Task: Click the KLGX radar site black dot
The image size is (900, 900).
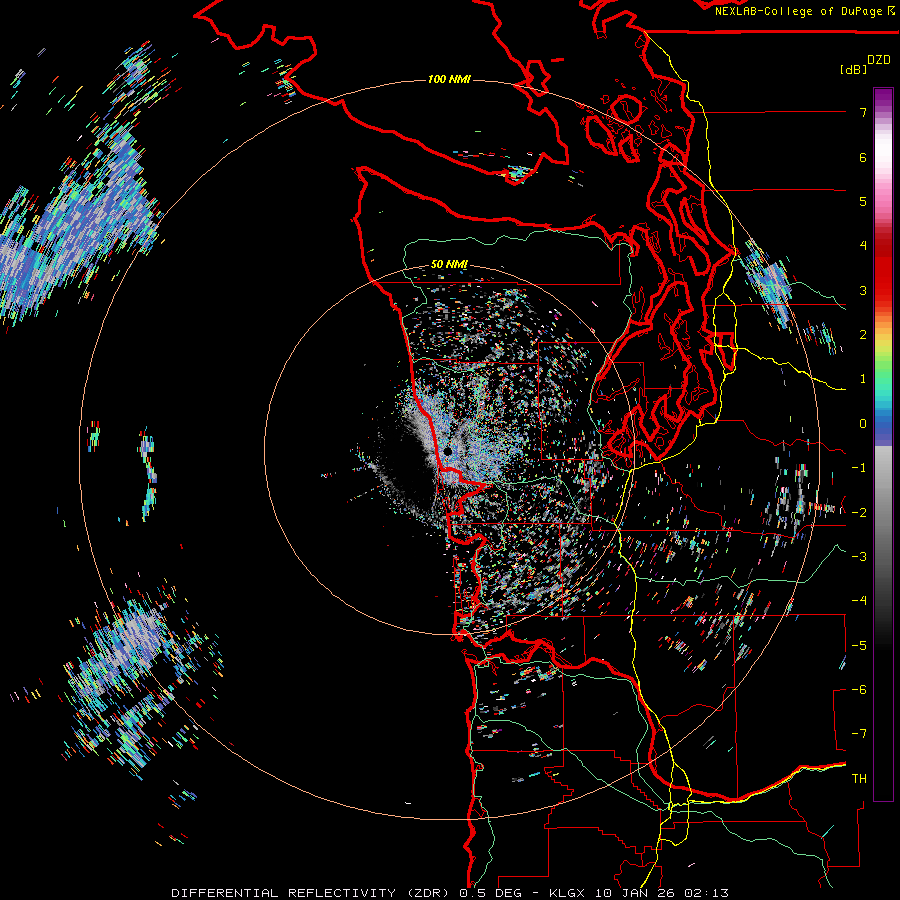Action: (x=447, y=452)
